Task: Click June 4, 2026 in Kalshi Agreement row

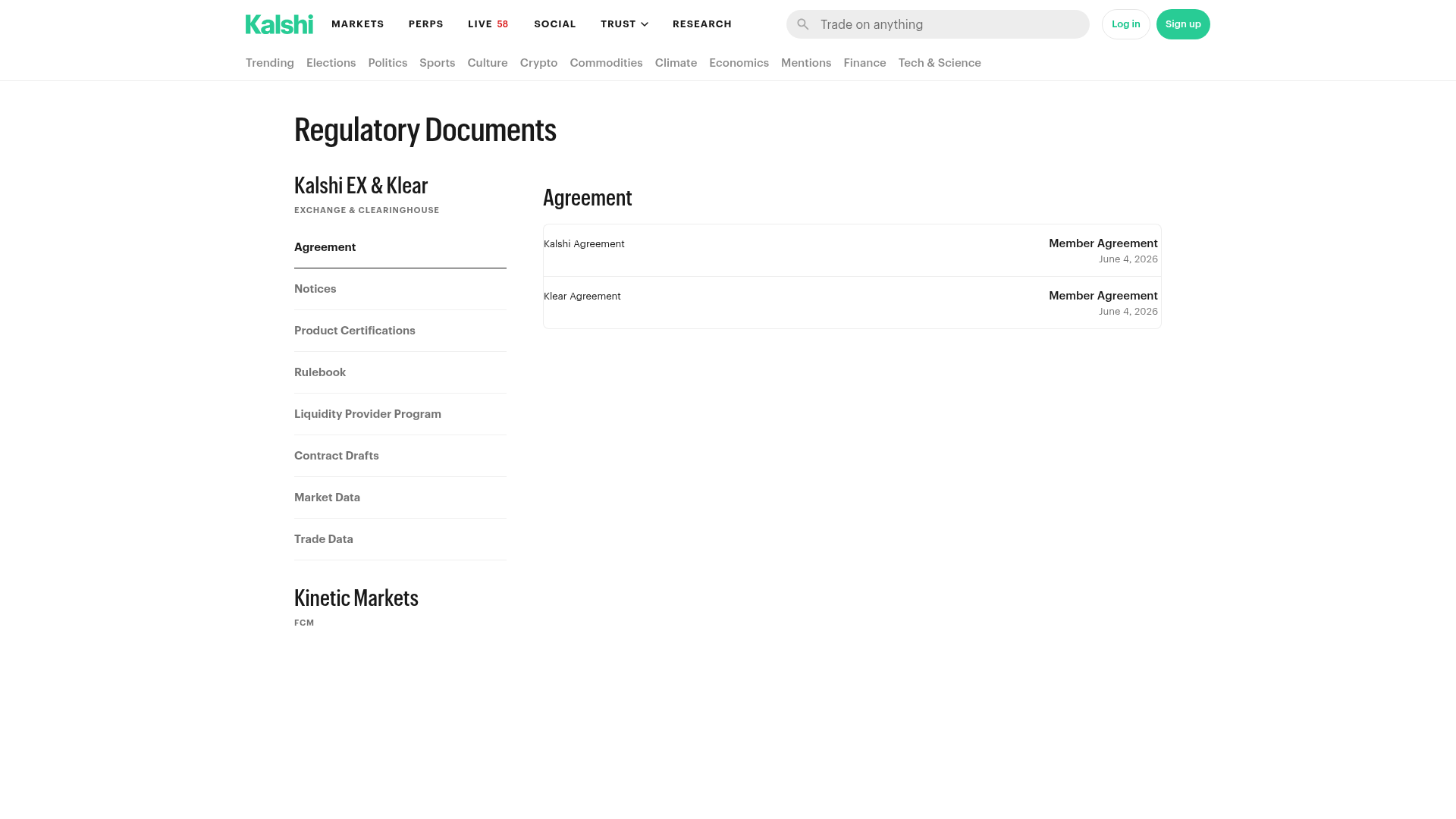Action: [x=1128, y=259]
